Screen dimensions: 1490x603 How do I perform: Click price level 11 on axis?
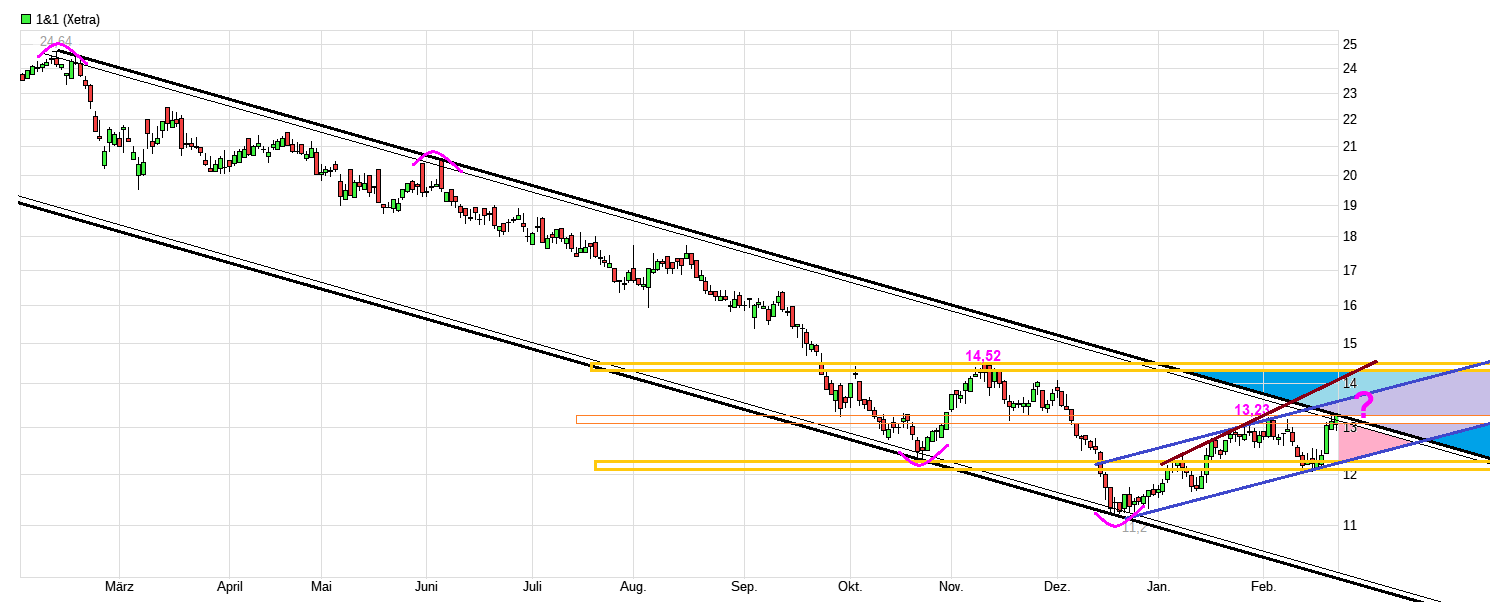[1349, 525]
